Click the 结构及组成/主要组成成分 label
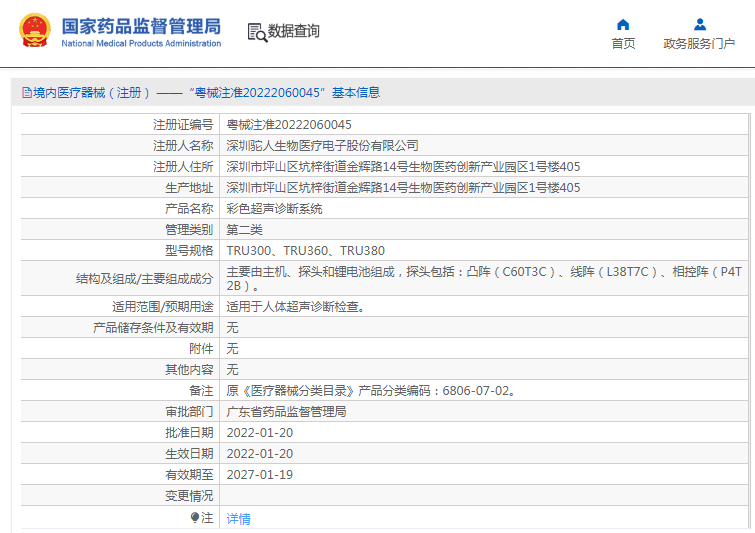Screen dimensions: 755x533 [x=144, y=279]
